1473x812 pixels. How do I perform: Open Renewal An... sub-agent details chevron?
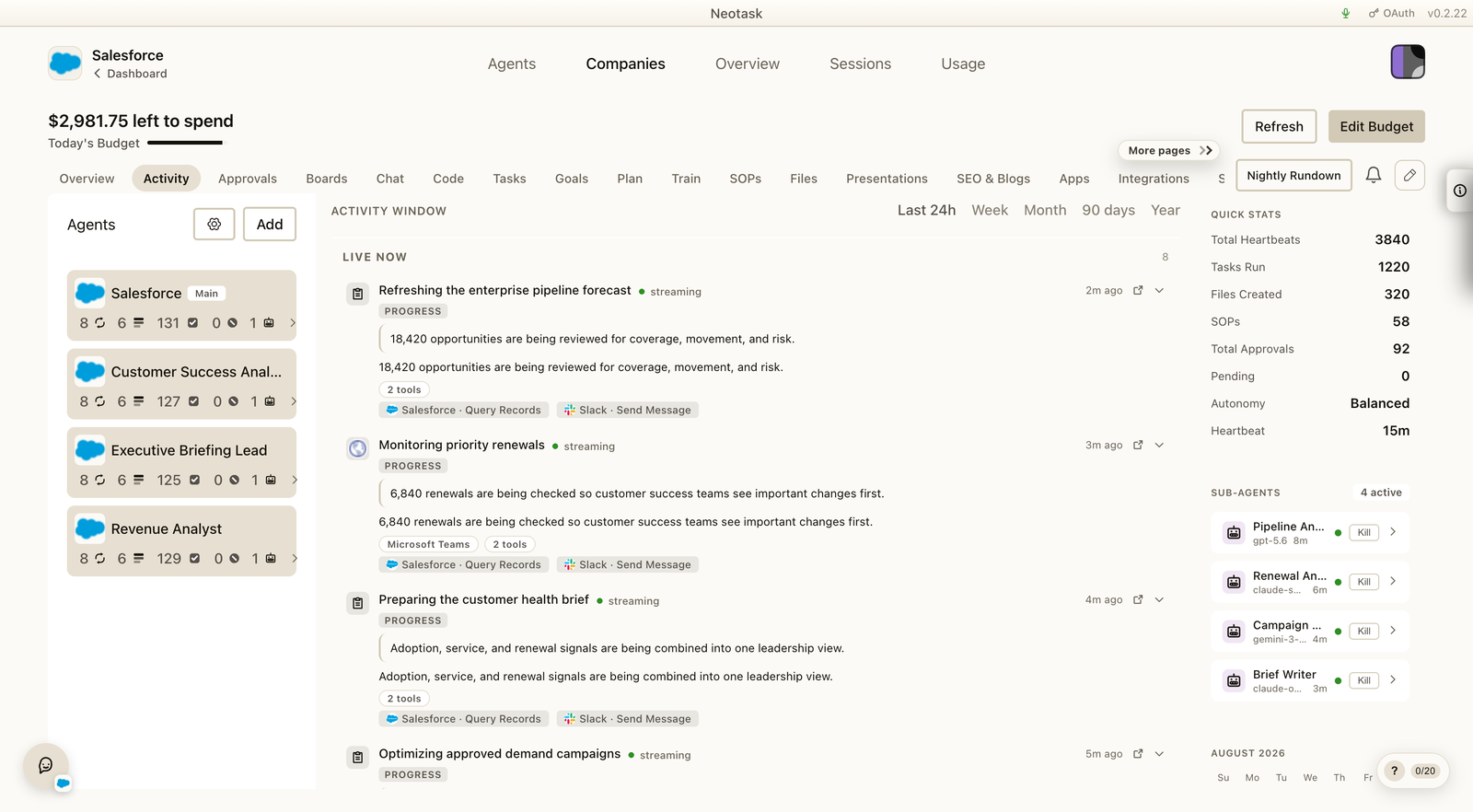point(1393,581)
